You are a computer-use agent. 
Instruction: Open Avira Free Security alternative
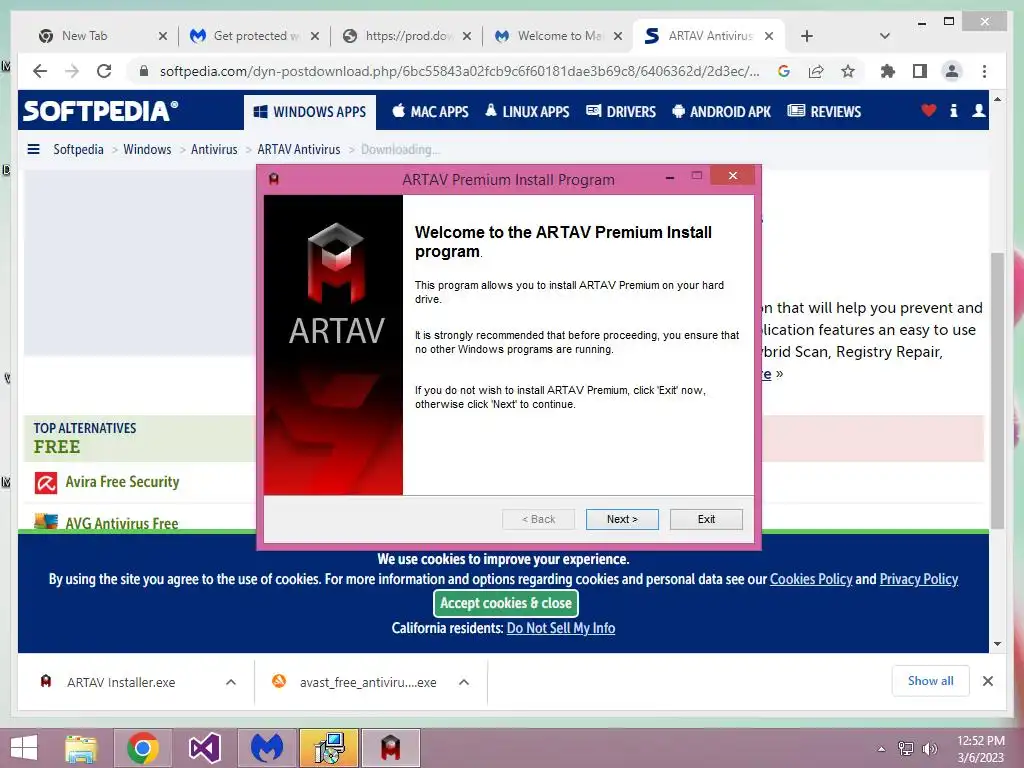click(122, 482)
